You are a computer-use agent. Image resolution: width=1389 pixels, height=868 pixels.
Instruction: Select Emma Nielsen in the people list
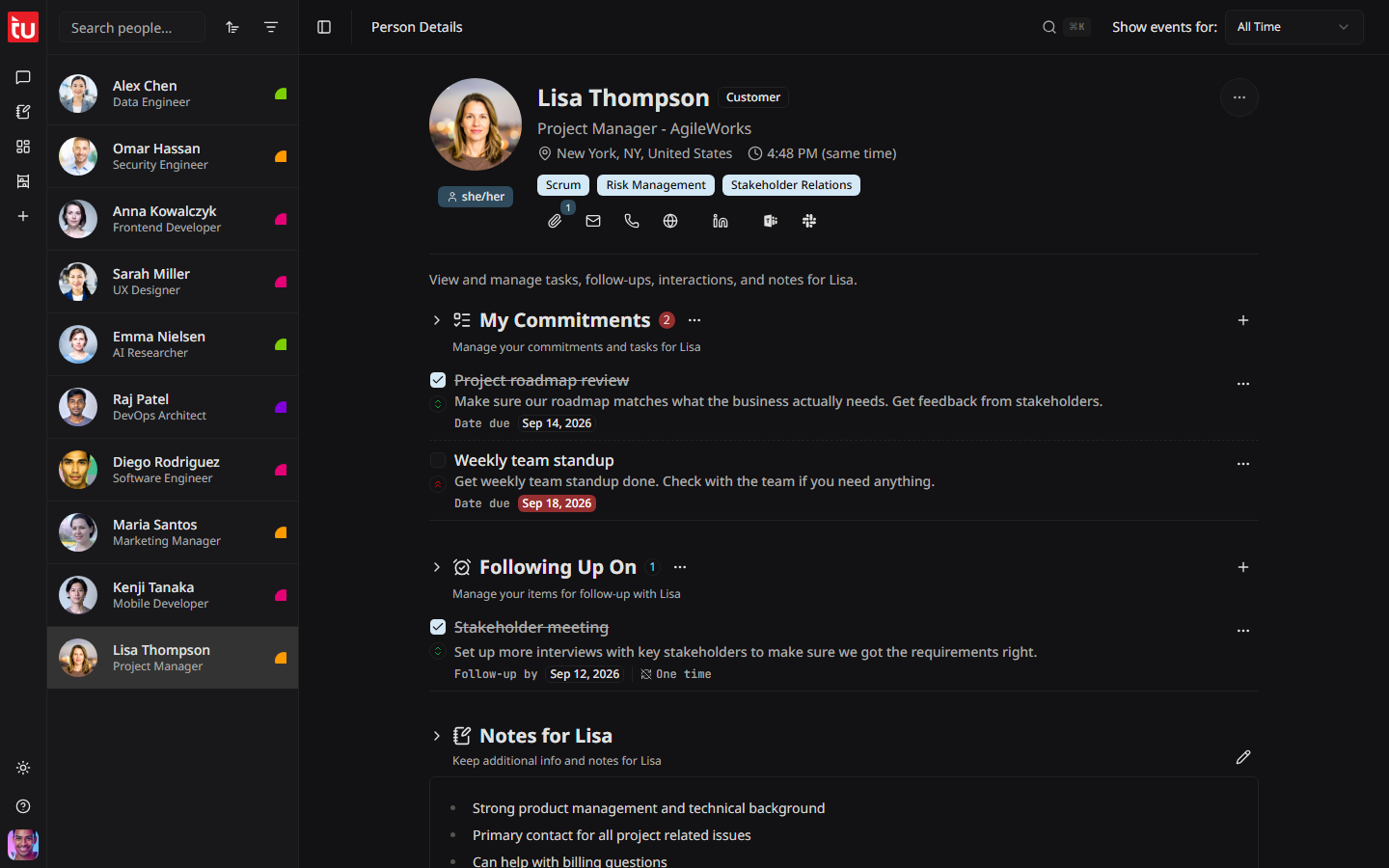[x=173, y=344]
